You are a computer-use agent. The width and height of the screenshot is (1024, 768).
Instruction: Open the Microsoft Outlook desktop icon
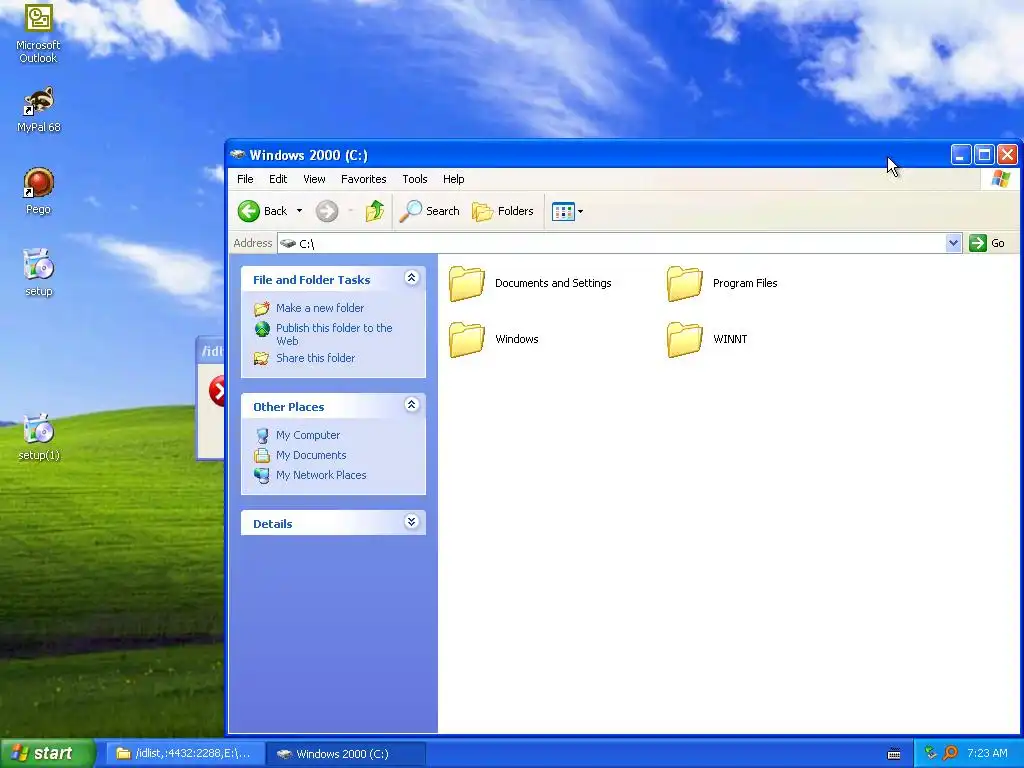tap(38, 33)
